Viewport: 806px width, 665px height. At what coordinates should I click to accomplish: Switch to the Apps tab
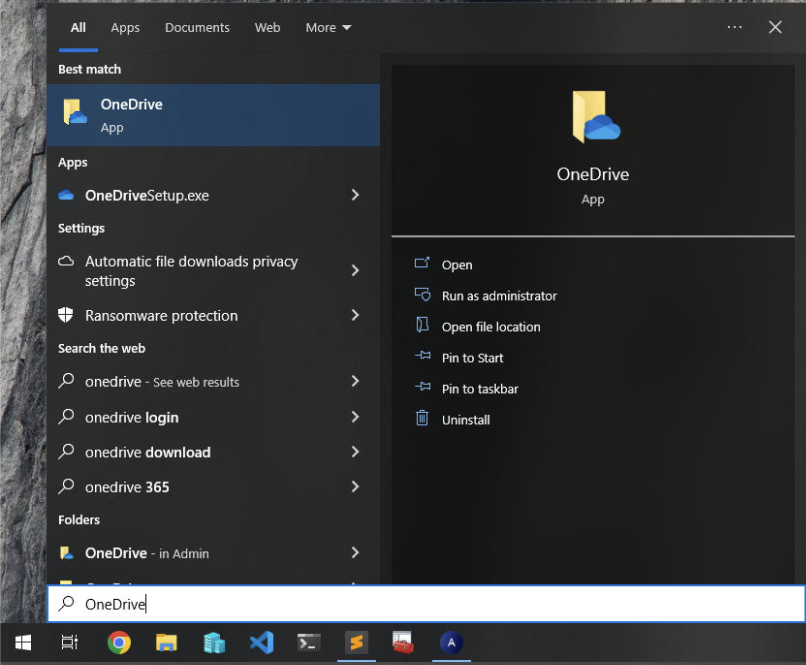click(x=125, y=28)
